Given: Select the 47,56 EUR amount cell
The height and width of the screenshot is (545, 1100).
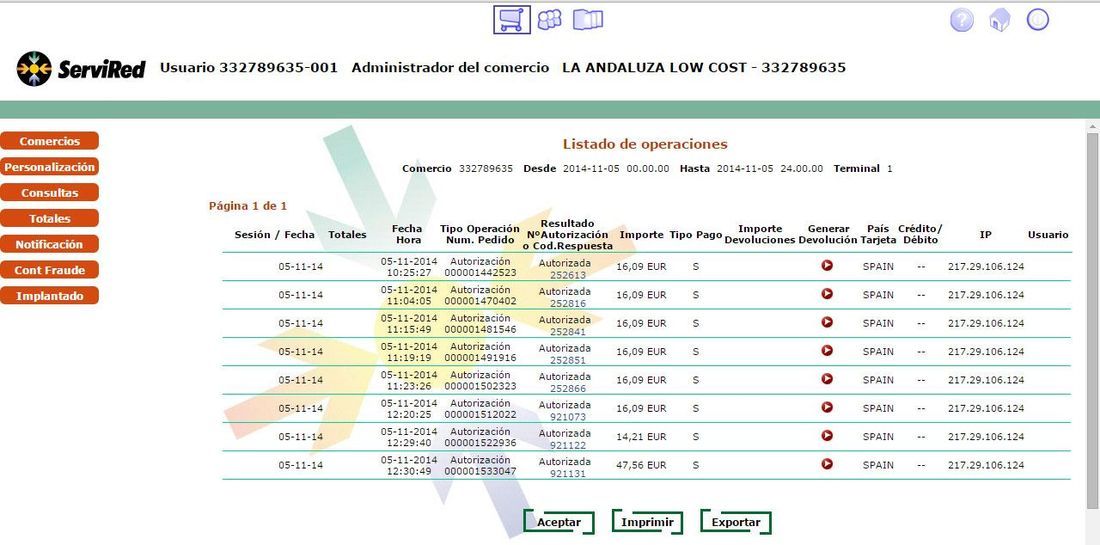Looking at the screenshot, I should coord(641,464).
